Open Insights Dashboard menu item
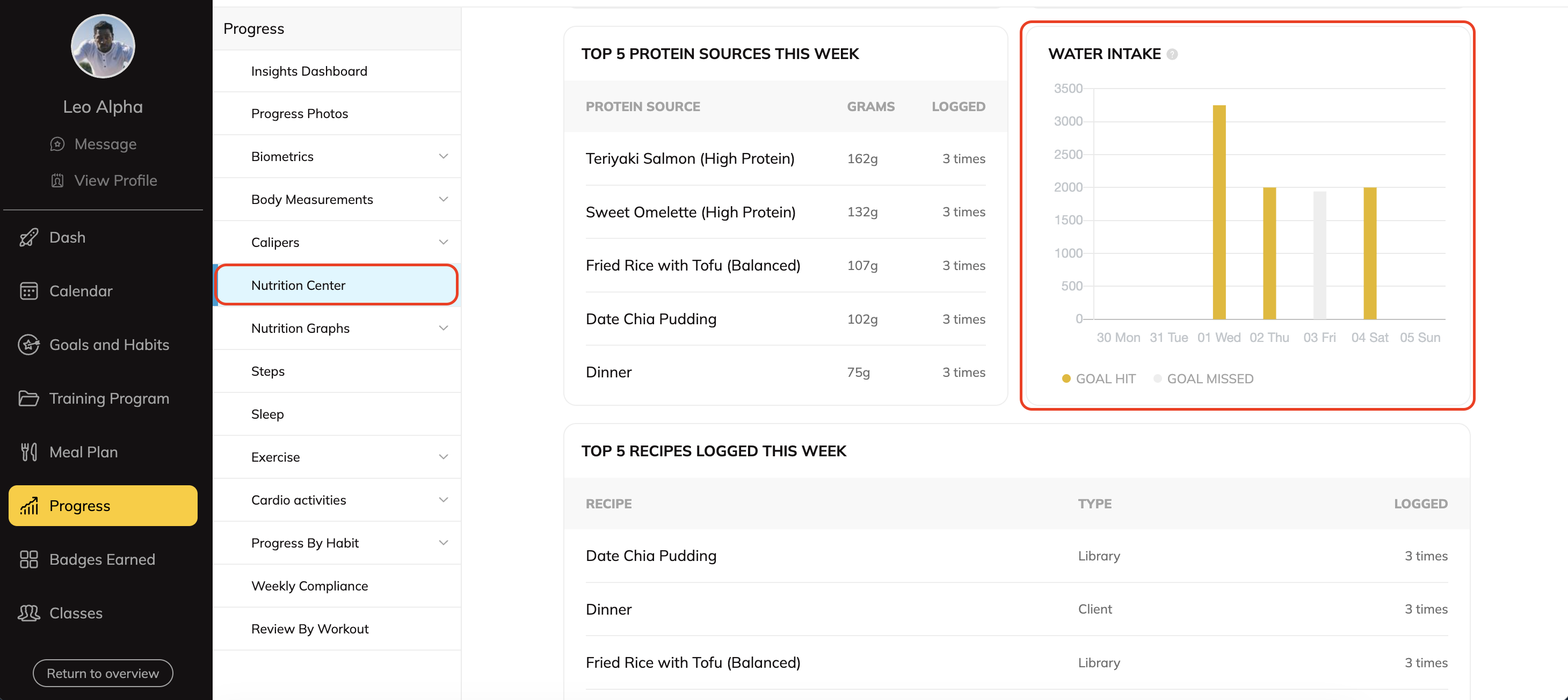This screenshot has width=1568, height=700. pyautogui.click(x=309, y=71)
